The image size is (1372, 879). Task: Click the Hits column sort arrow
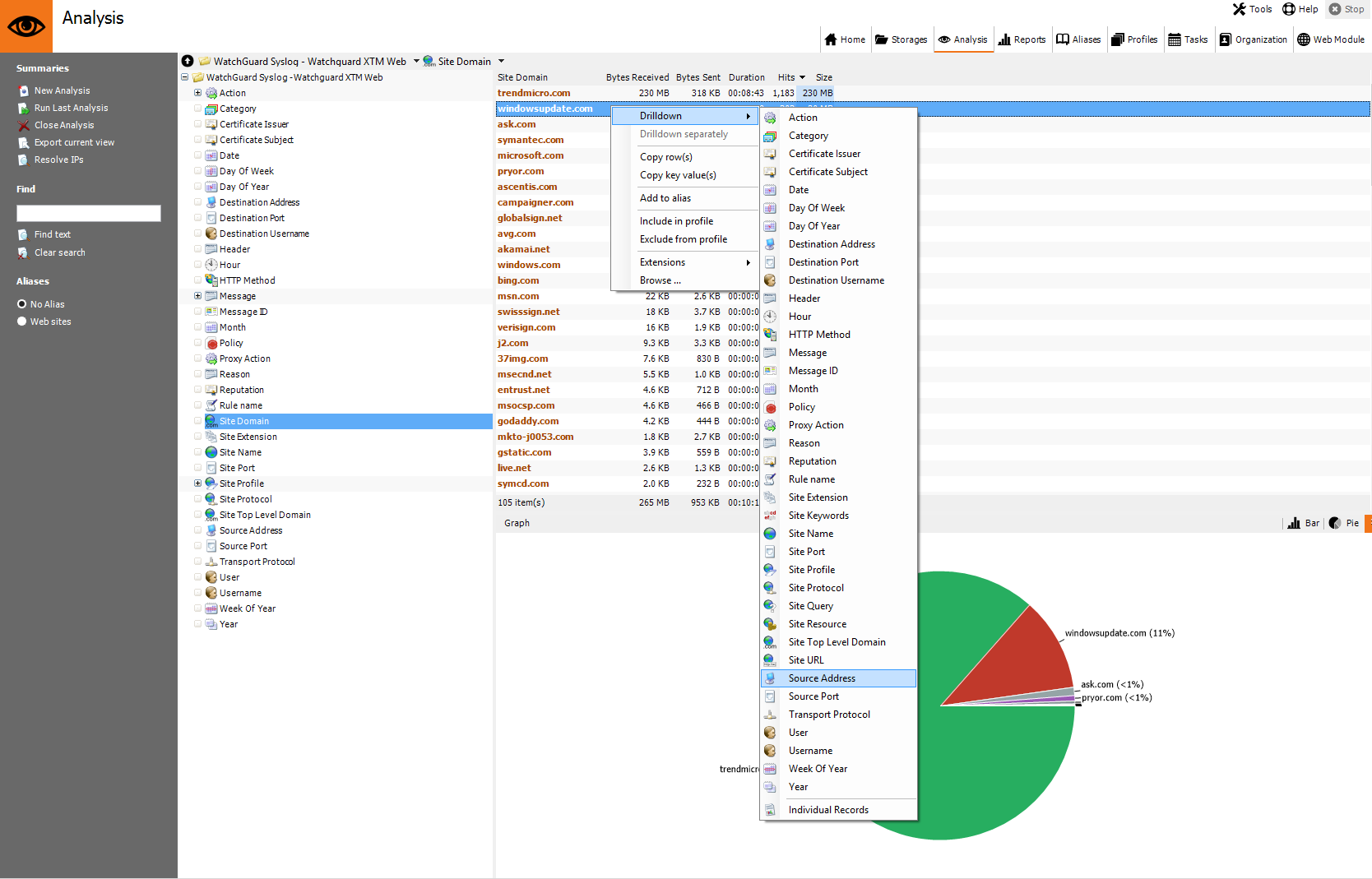click(x=802, y=77)
